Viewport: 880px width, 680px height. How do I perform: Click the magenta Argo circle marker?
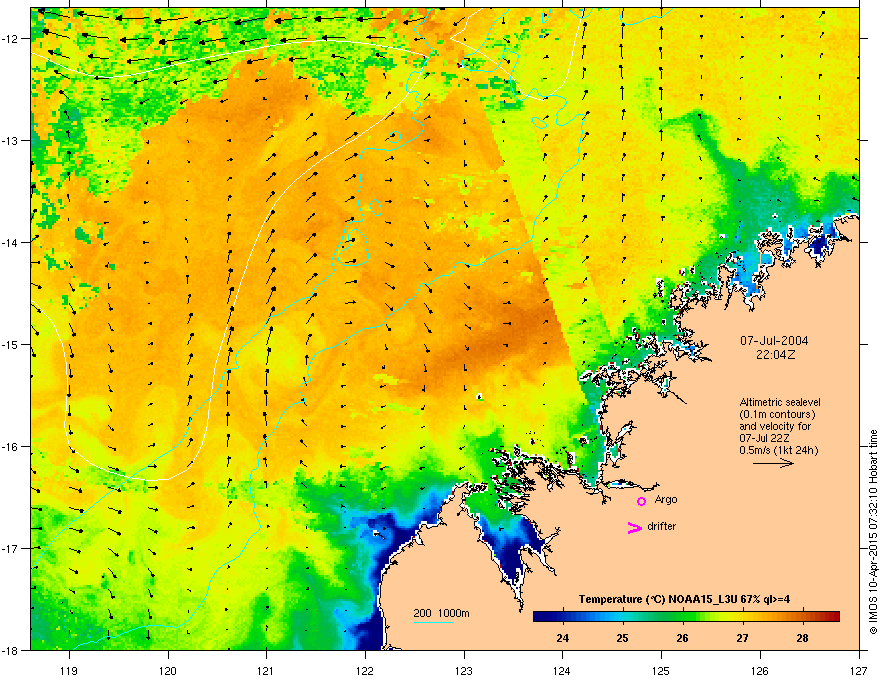tap(641, 501)
